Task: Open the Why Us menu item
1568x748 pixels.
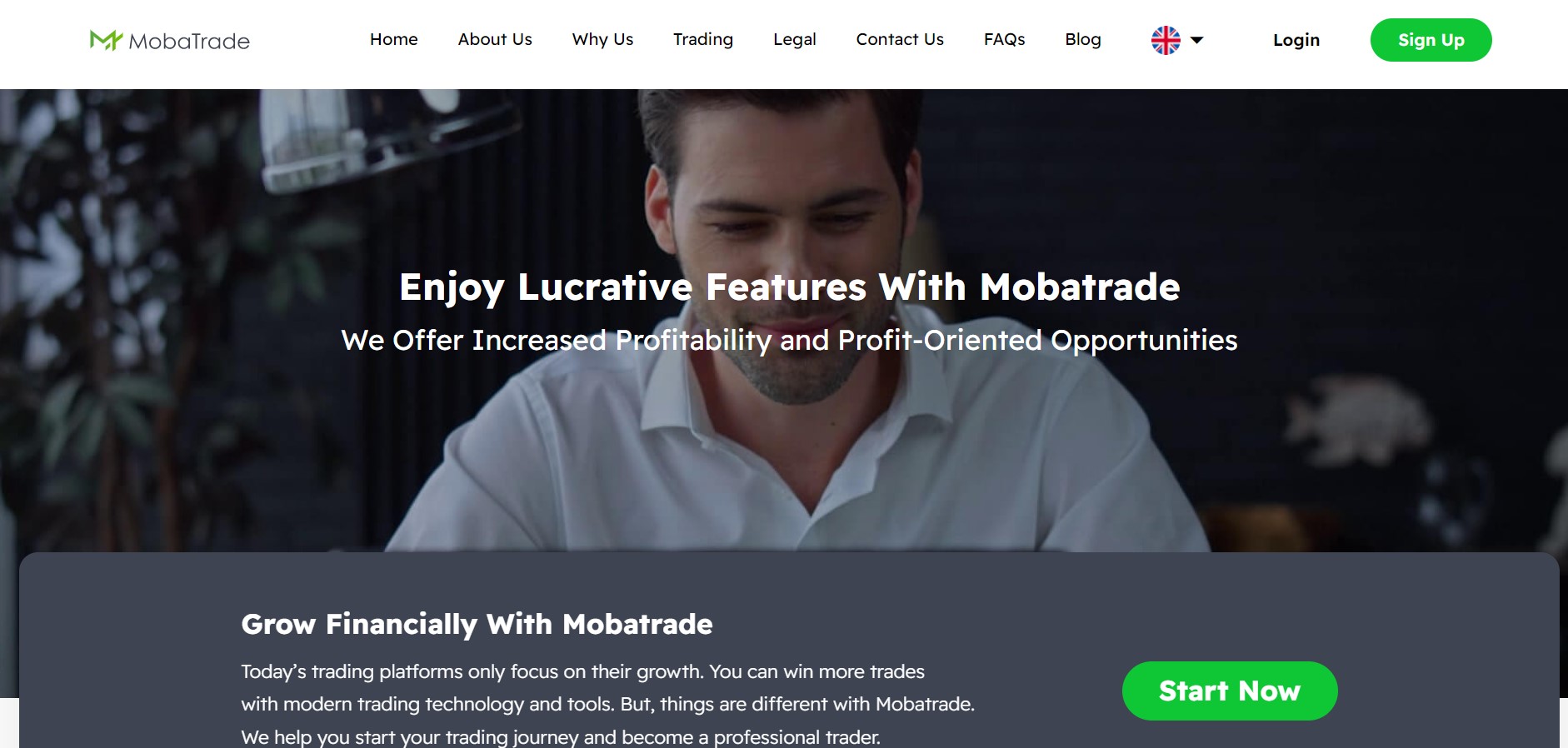Action: pos(602,39)
